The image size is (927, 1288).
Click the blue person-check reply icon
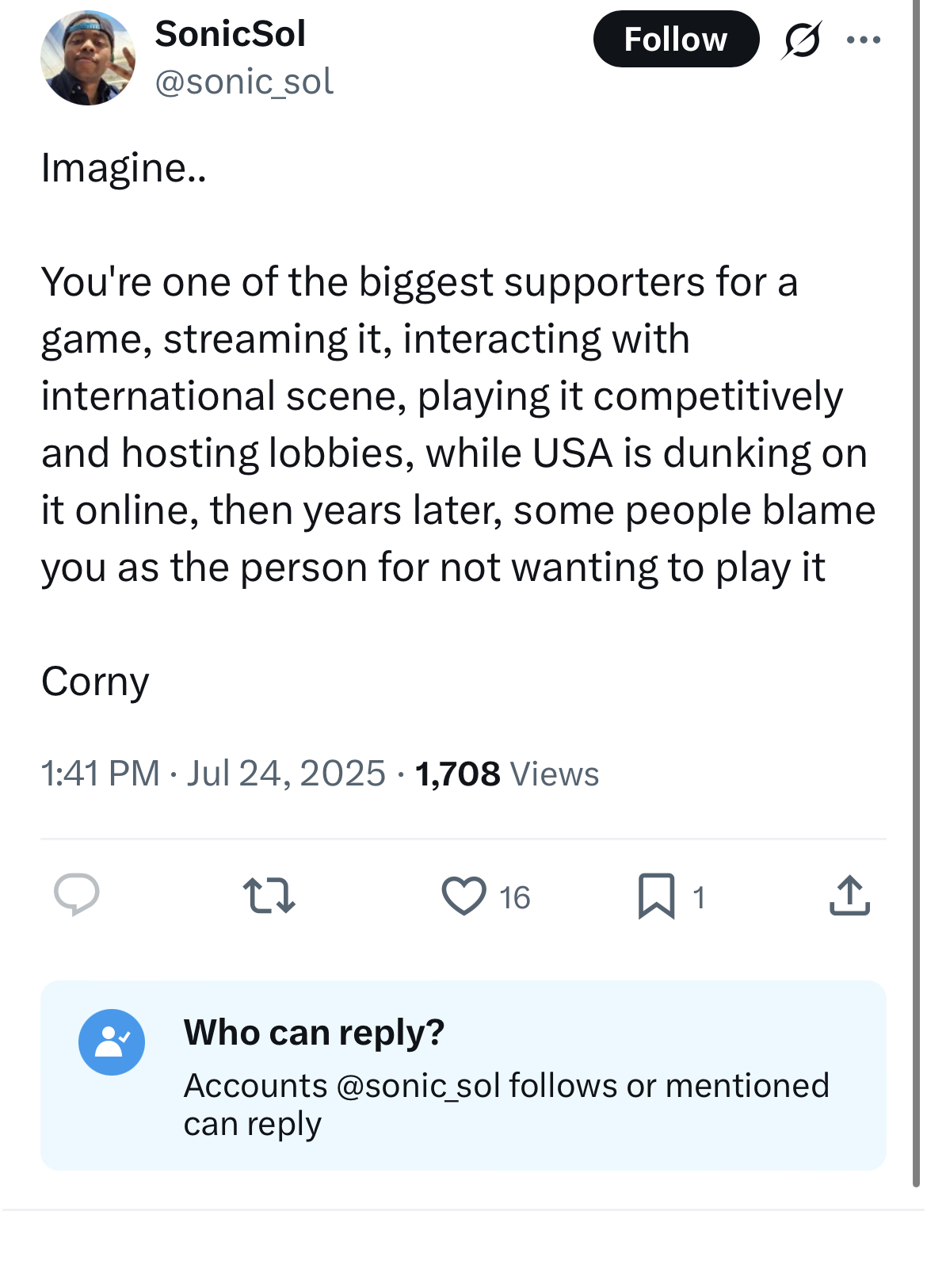(112, 1041)
